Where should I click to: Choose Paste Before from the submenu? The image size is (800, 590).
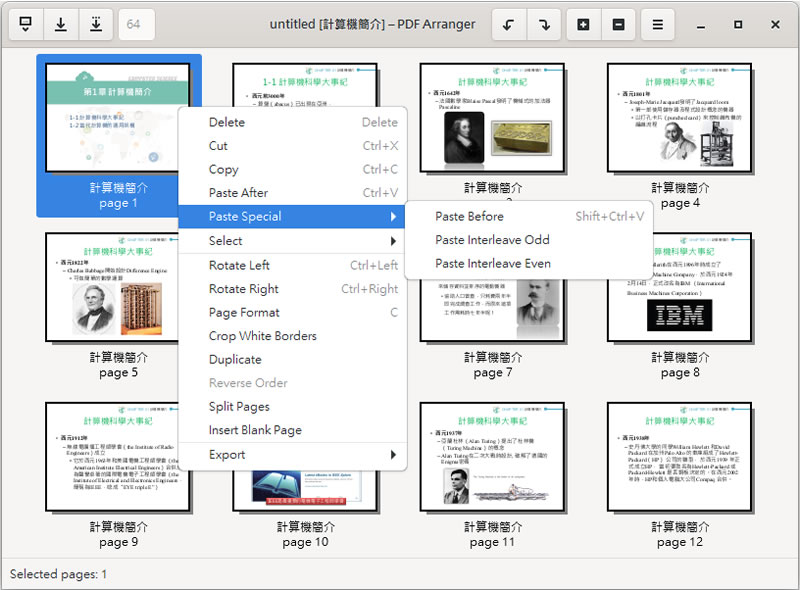tap(469, 217)
